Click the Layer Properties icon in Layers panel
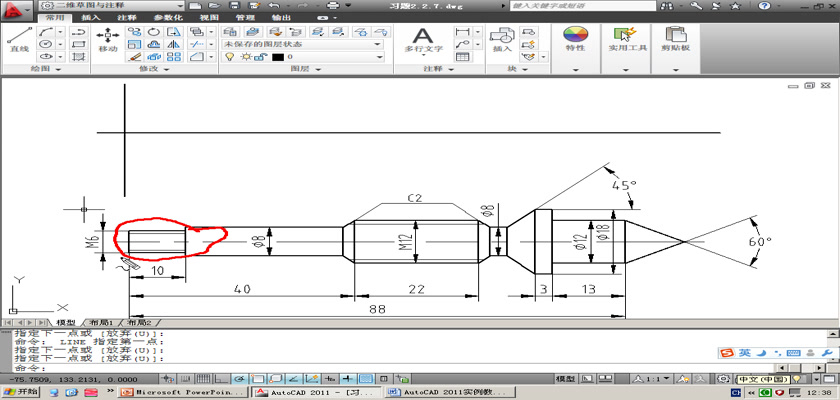840x400 pixels. [x=230, y=32]
